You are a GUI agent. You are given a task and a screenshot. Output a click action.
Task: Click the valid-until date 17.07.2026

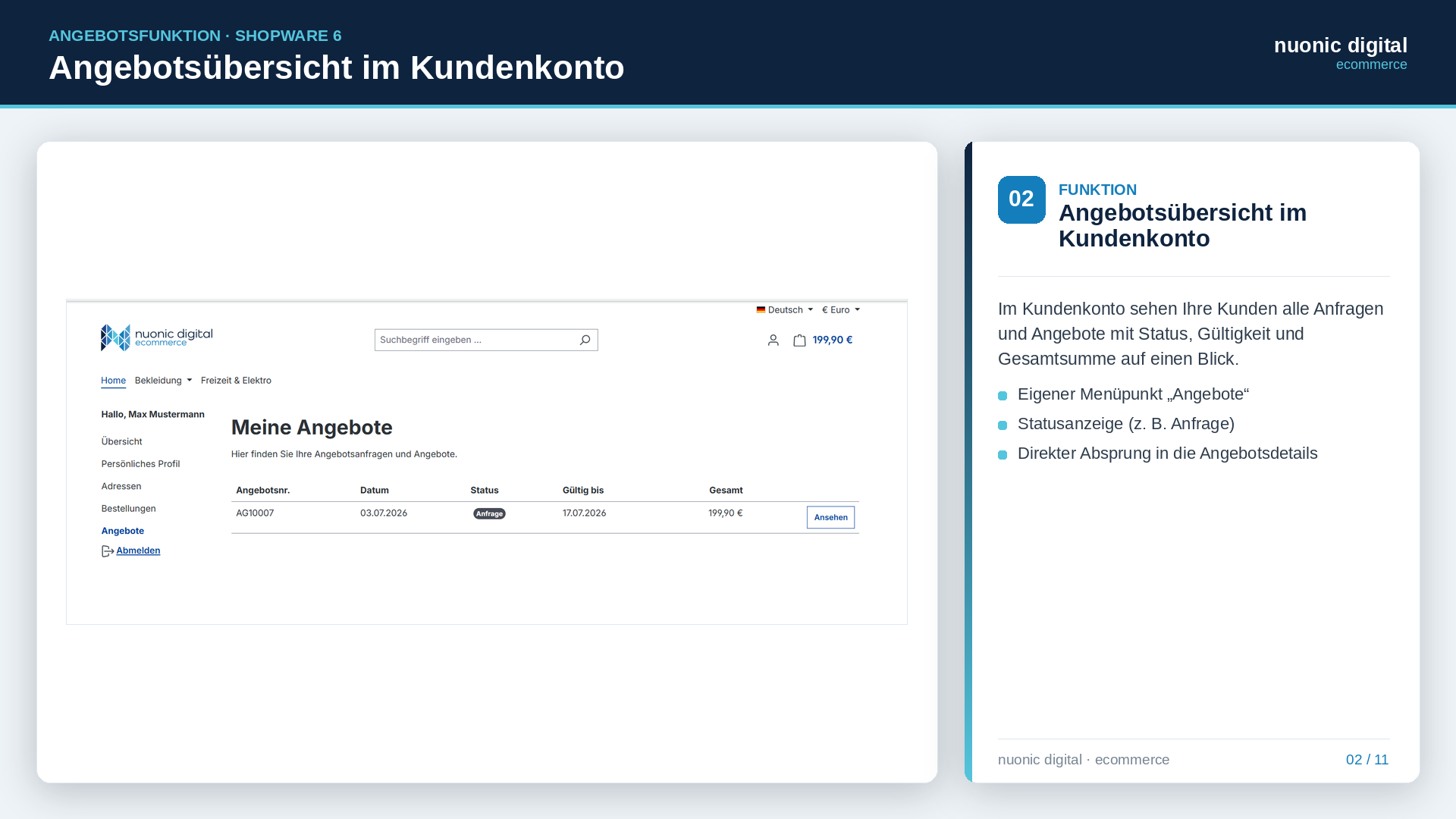(584, 513)
